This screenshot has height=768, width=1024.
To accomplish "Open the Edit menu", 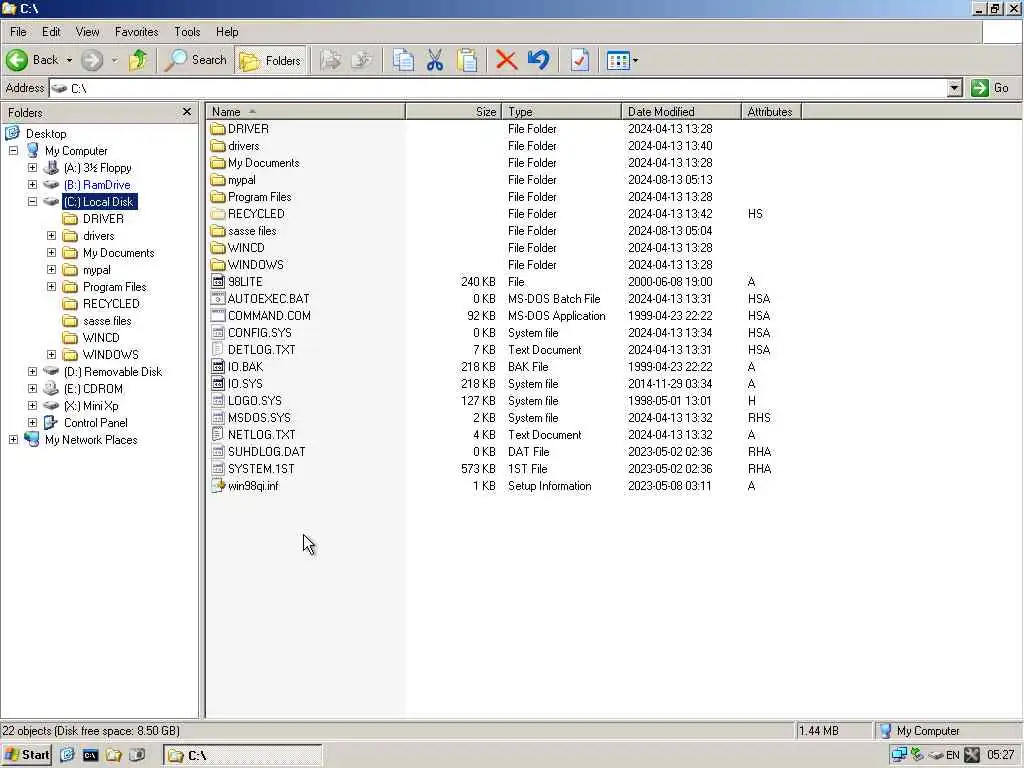I will (x=51, y=31).
